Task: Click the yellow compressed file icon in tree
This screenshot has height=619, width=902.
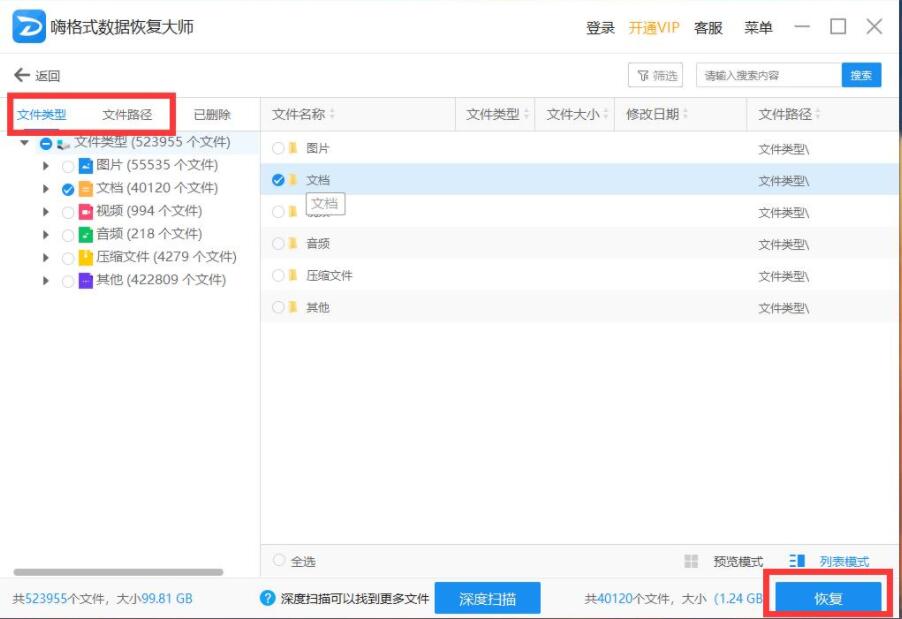Action: tap(86, 258)
